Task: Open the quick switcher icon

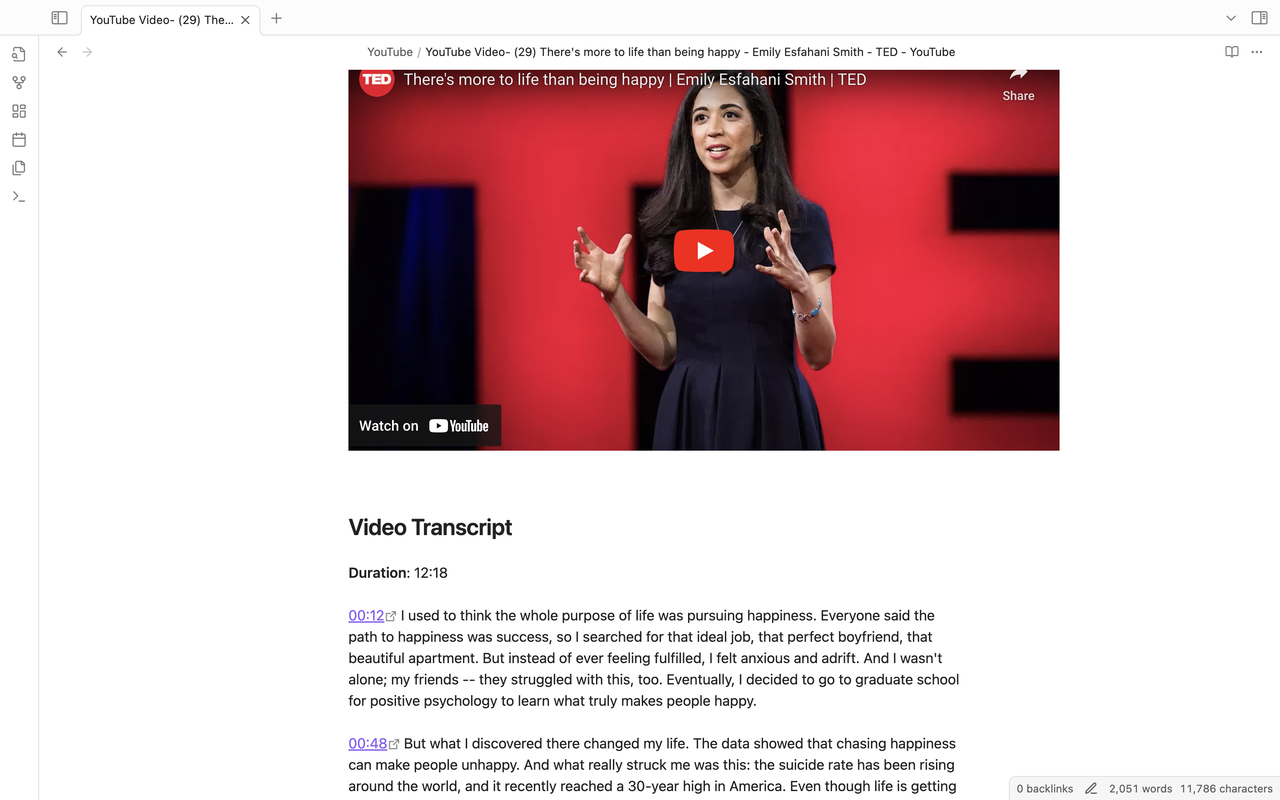Action: click(x=19, y=55)
